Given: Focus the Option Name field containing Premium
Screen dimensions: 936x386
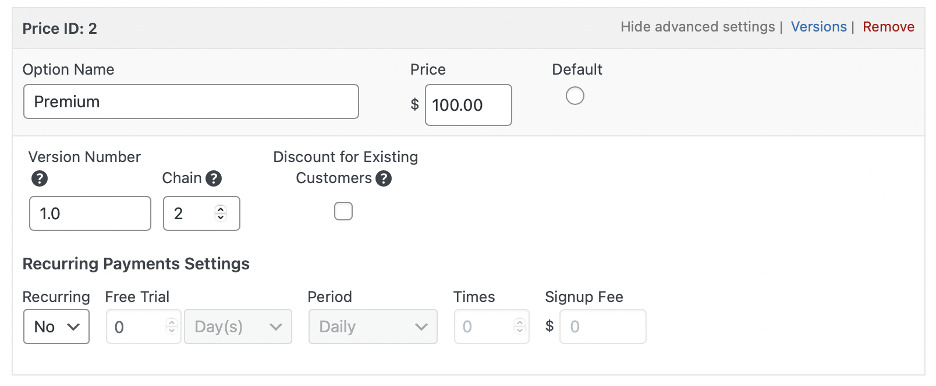Looking at the screenshot, I should pos(191,101).
